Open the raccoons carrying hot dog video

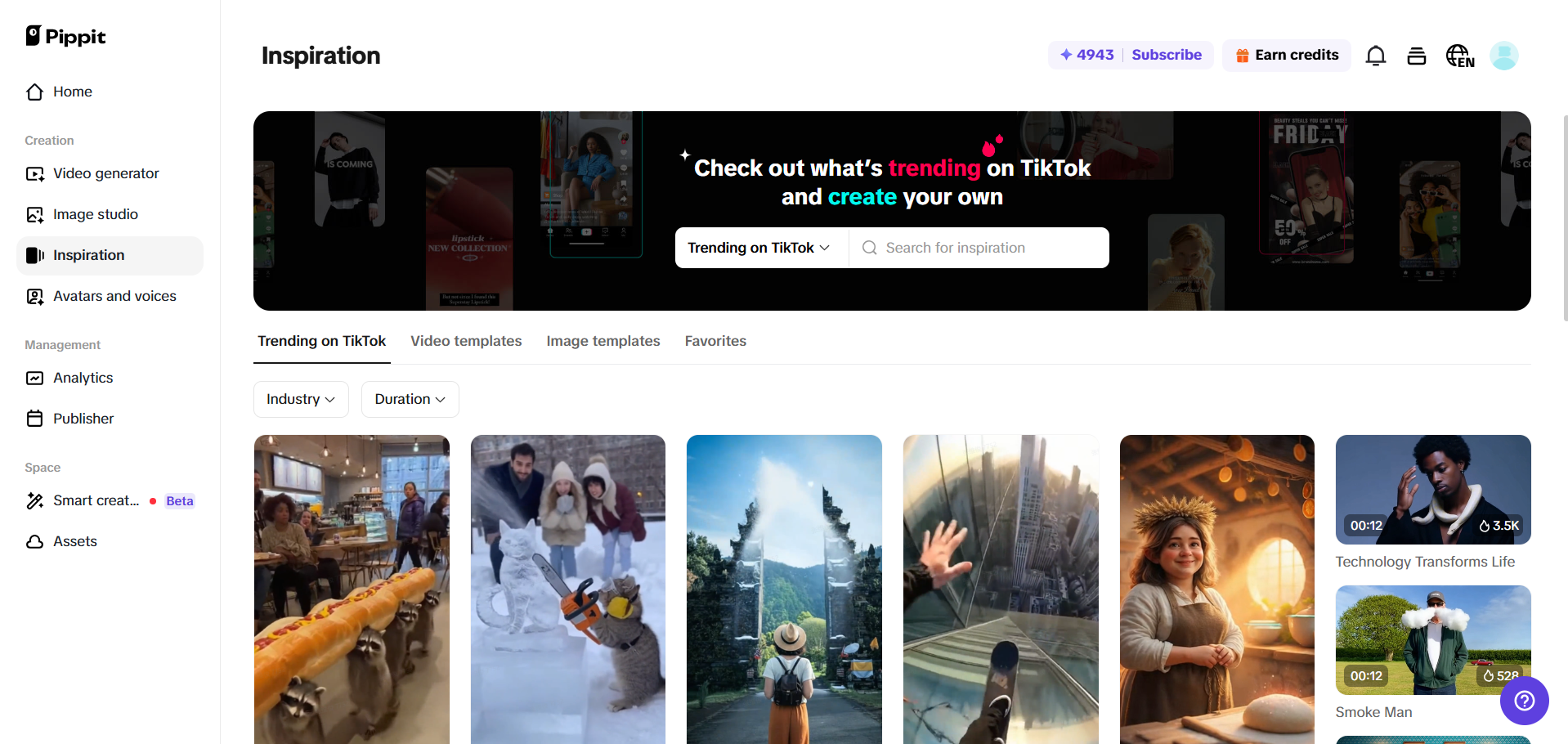(x=352, y=589)
